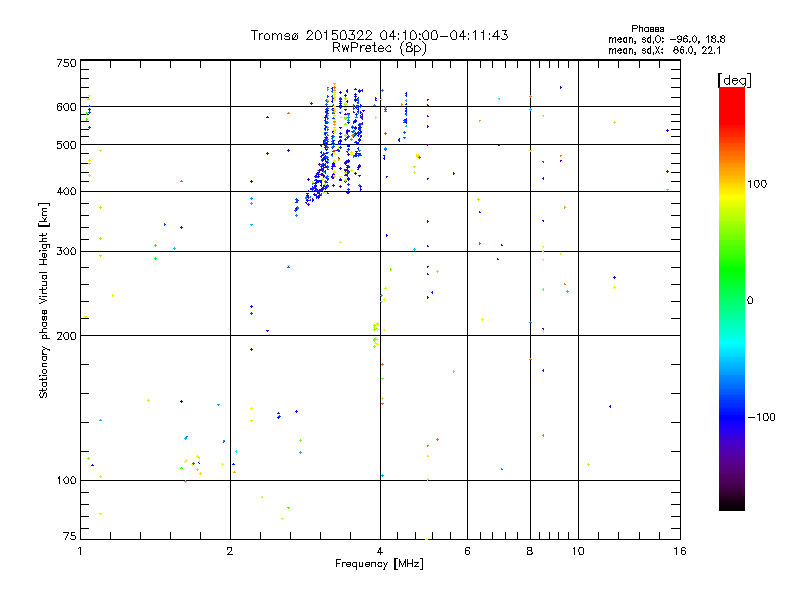Click the y-axis tick label '200'
This screenshot has width=800, height=600.
(66, 336)
